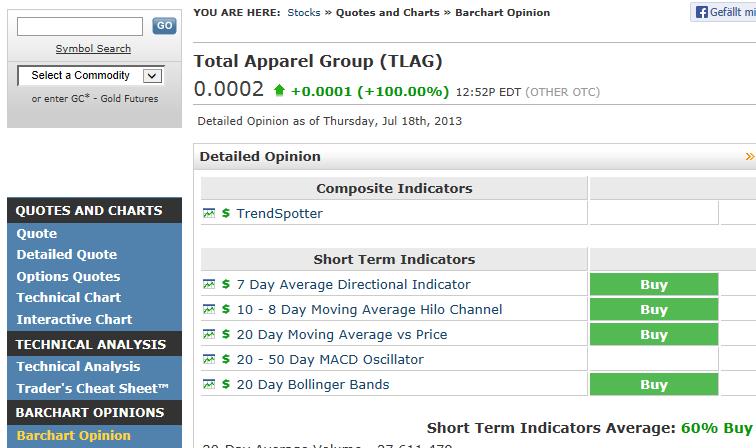Click the Facebook Gefällt mir icon
The width and height of the screenshot is (756, 448).
click(702, 12)
